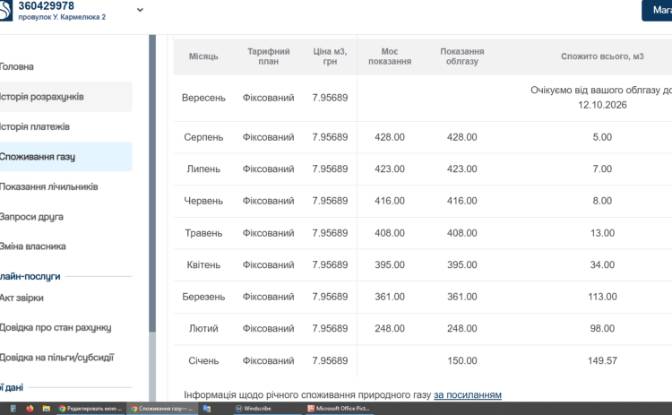
Task: Click the Червень month cell
Action: (204, 201)
